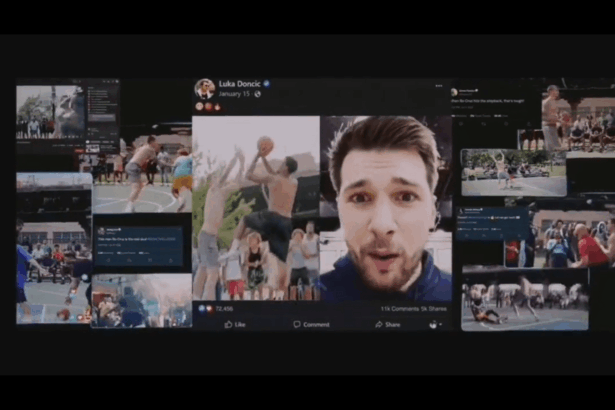615x410 pixels.
Task: Open the selfie video of surprised man
Action: pyautogui.click(x=386, y=208)
